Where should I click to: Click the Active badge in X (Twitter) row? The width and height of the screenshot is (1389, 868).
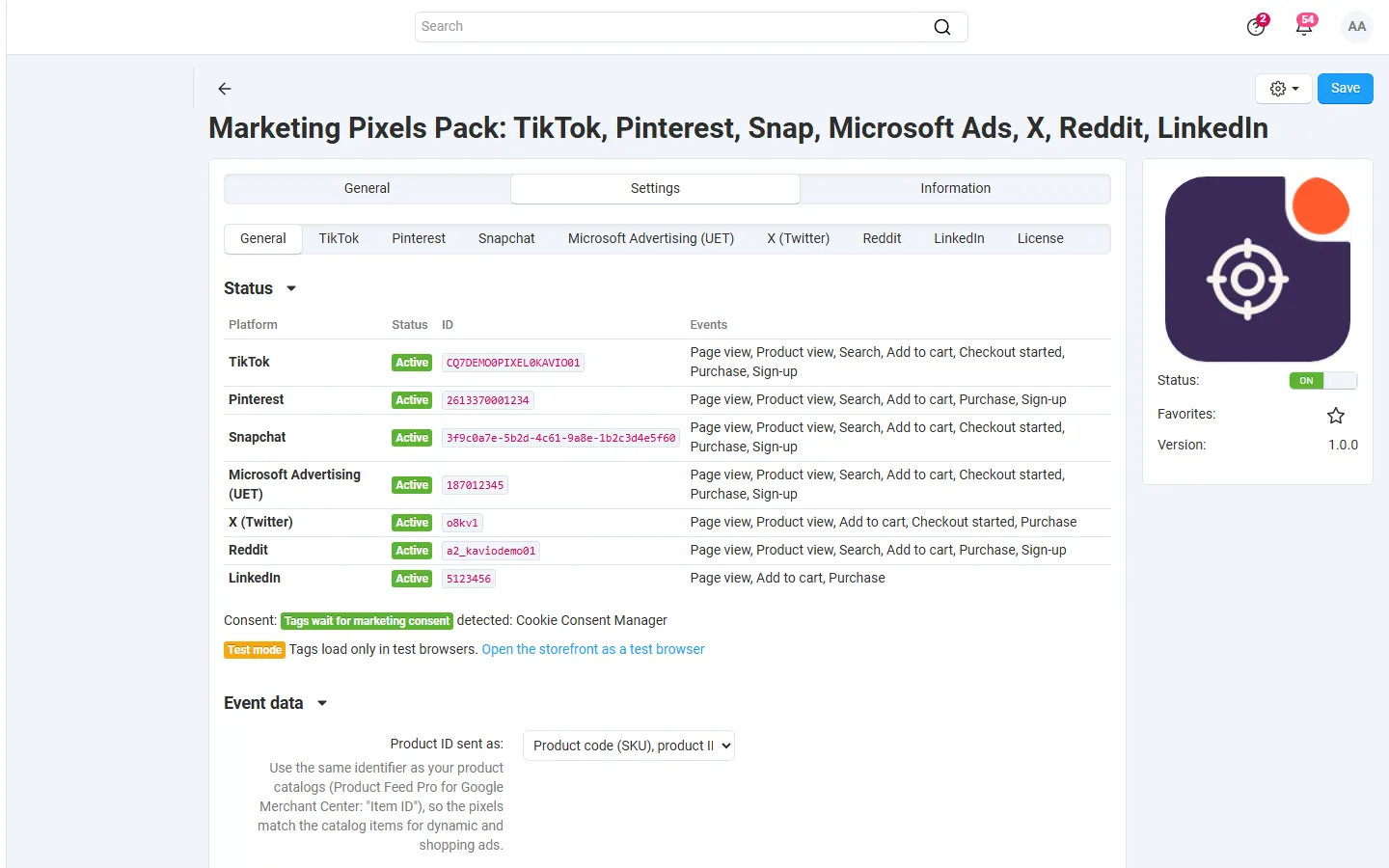[412, 524]
